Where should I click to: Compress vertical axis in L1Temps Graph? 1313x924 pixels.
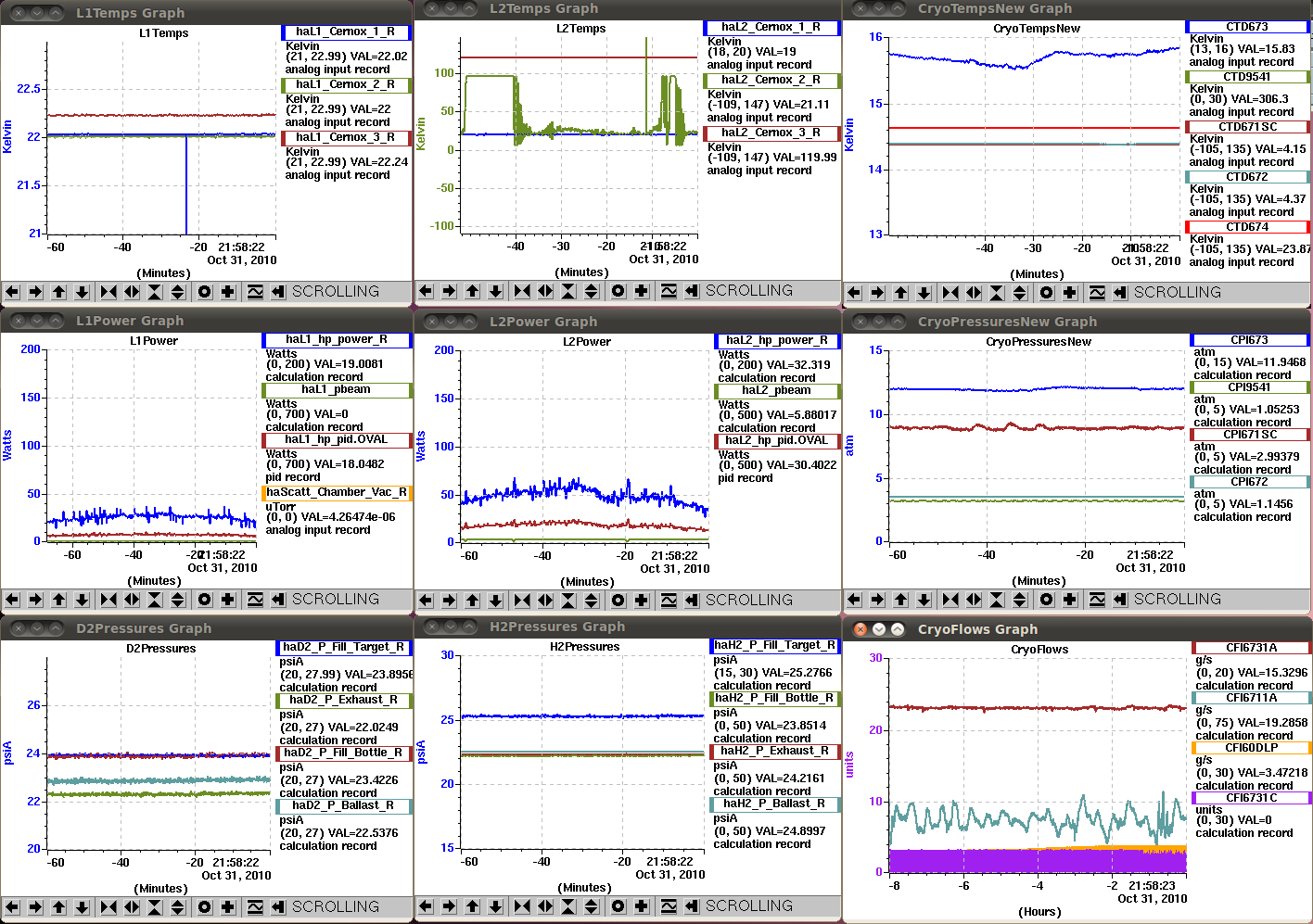pyautogui.click(x=155, y=292)
